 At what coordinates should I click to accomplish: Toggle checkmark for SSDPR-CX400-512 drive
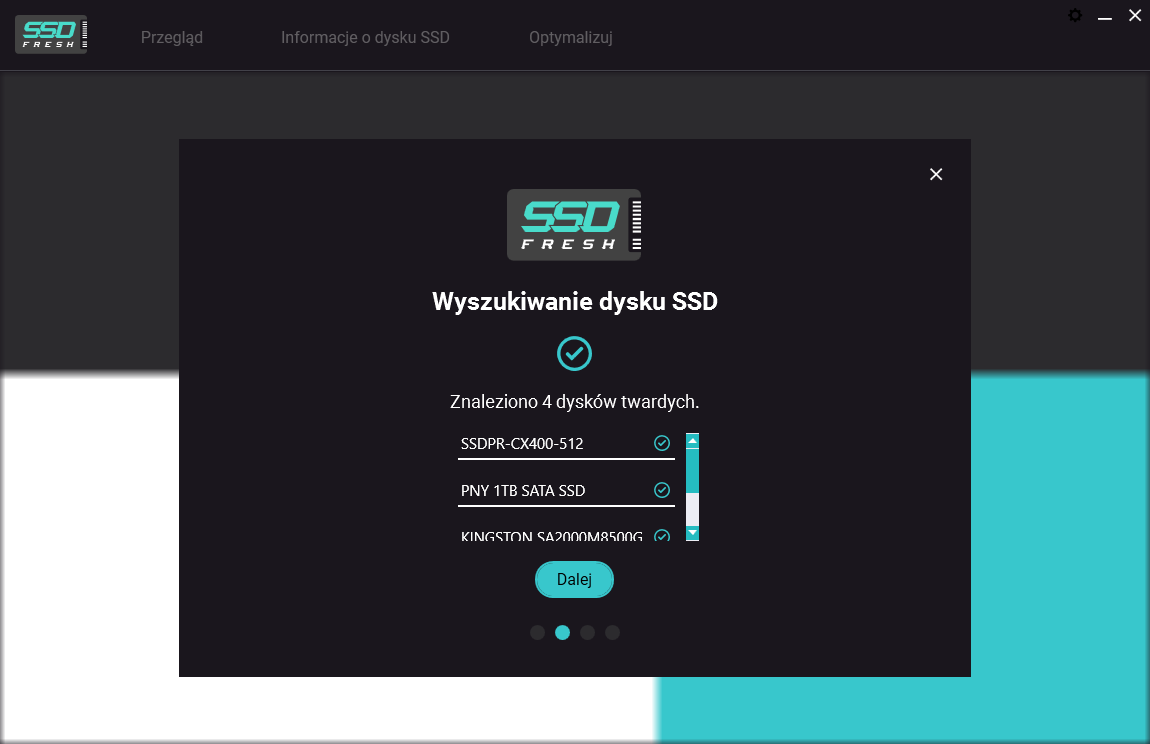(x=662, y=443)
